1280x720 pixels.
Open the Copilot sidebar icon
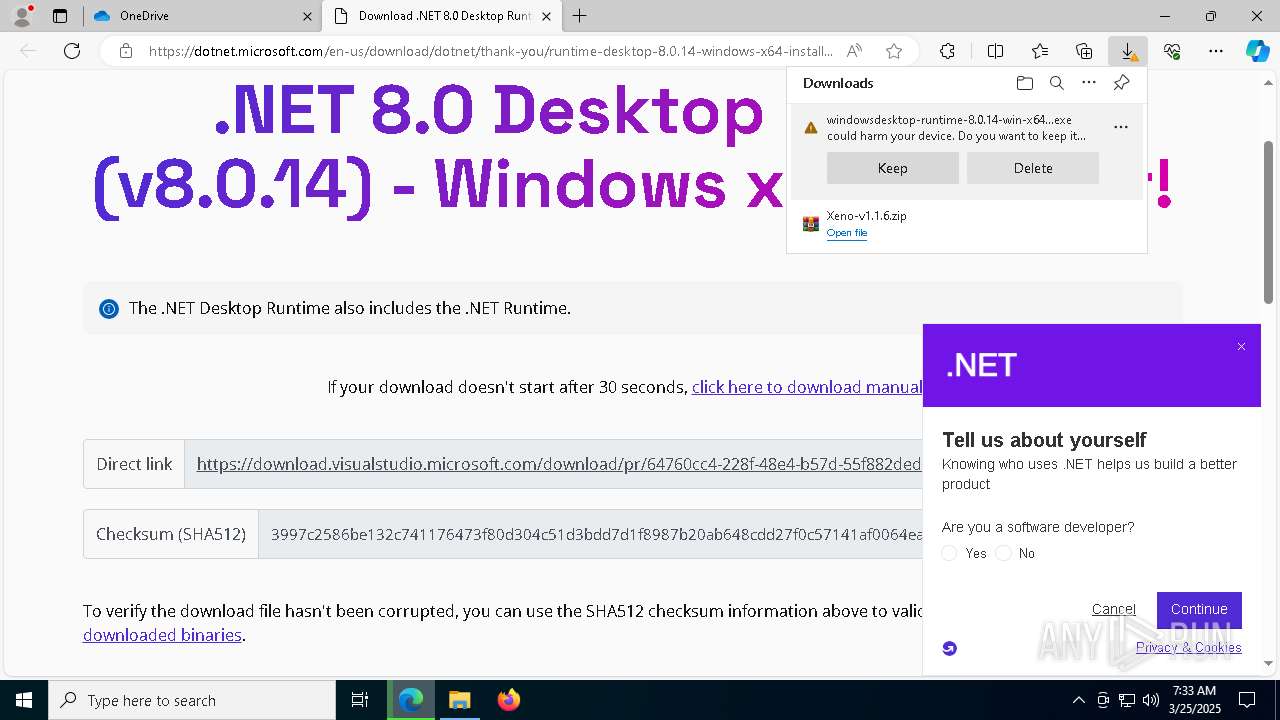1257,51
